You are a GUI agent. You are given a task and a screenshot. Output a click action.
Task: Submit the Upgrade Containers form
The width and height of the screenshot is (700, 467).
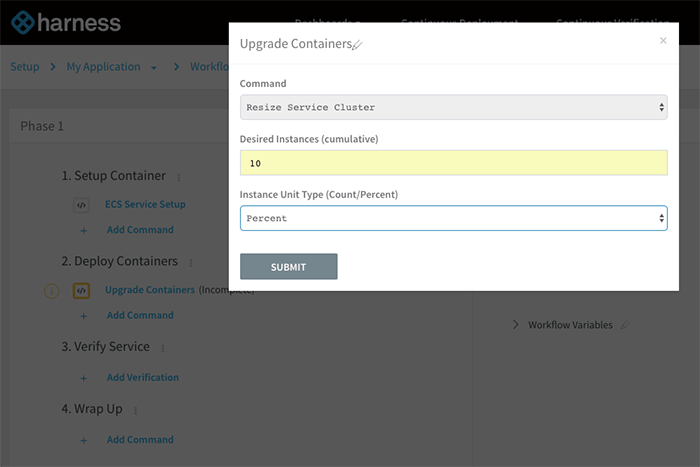tap(288, 267)
